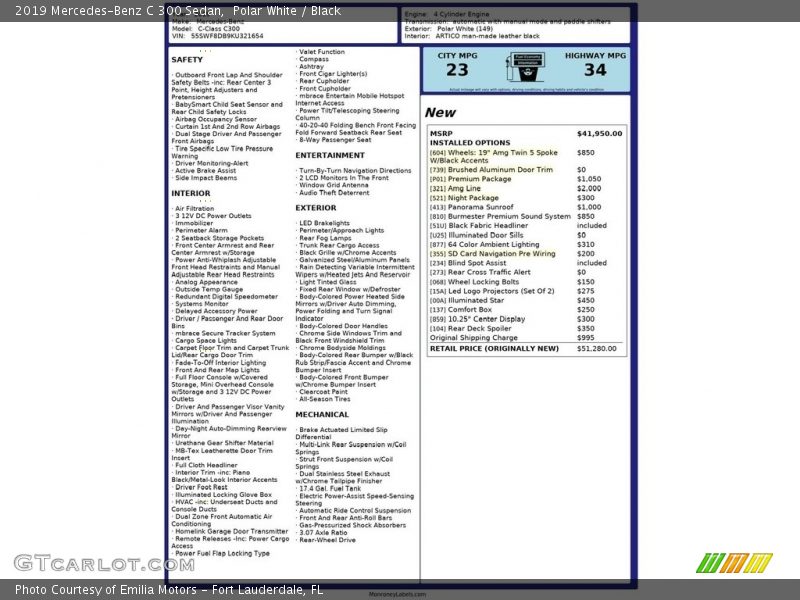Click the 'Night Package' option row
The width and height of the screenshot is (800, 600).
[x=512, y=198]
